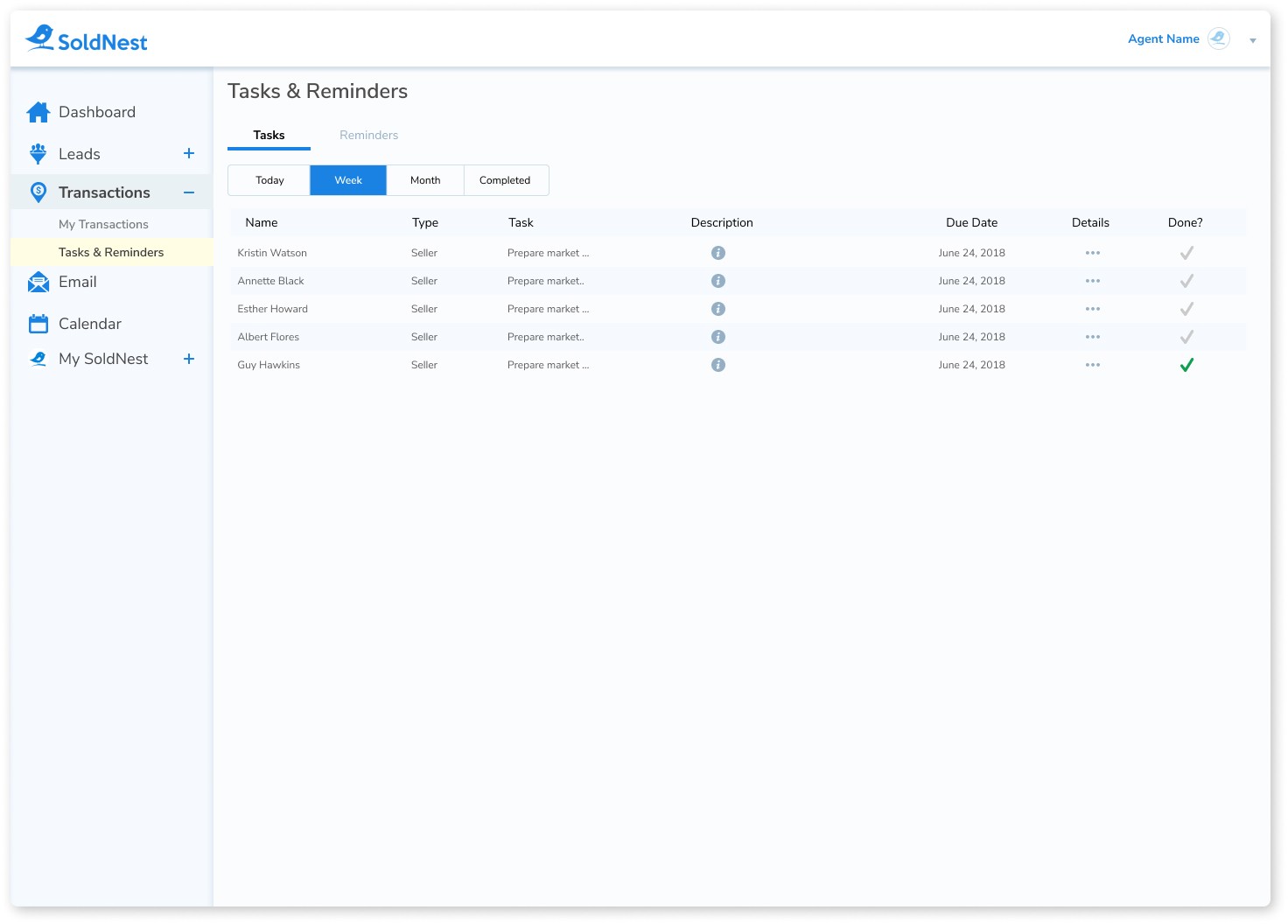Mark Annette Black task as done
The width and height of the screenshot is (1288, 924).
click(x=1186, y=281)
